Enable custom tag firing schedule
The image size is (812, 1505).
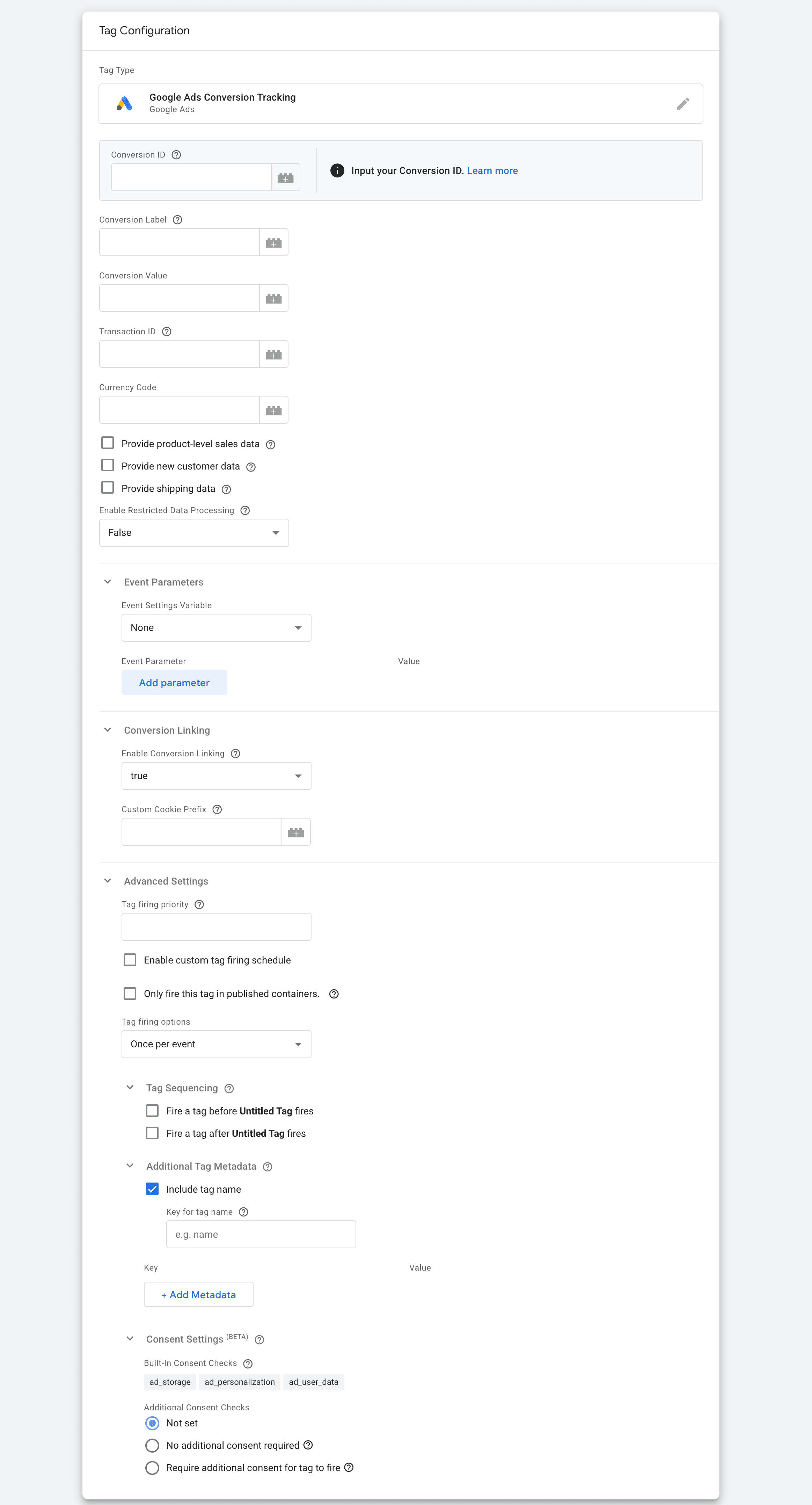coord(130,959)
